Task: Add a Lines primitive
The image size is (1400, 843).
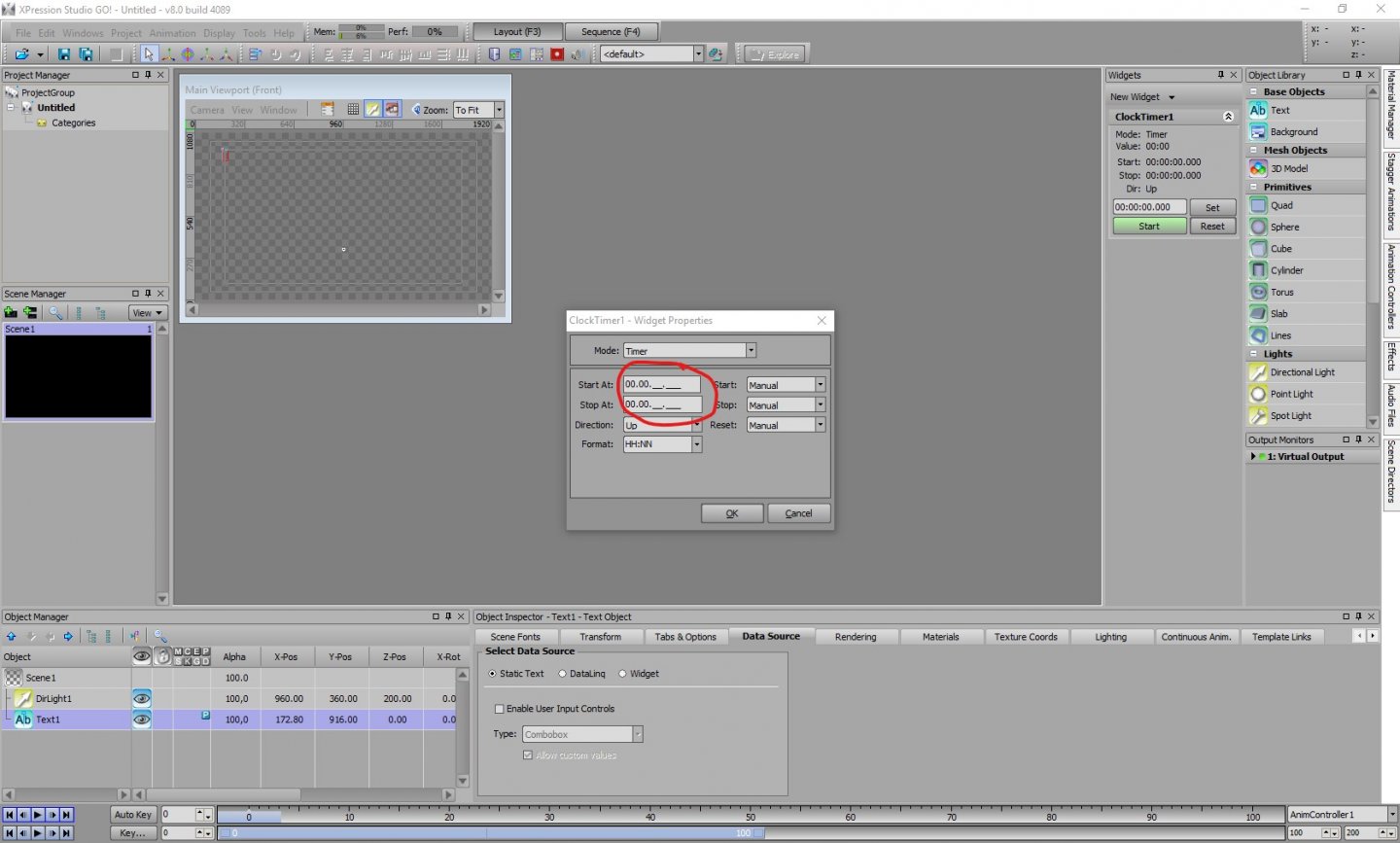Action: pyautogui.click(x=1307, y=335)
